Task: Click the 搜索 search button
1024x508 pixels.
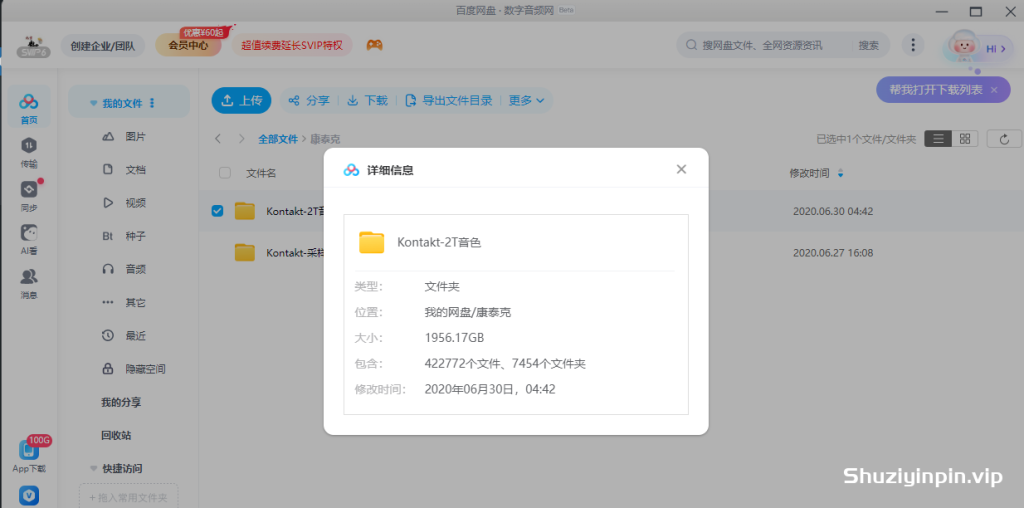Action: point(869,45)
